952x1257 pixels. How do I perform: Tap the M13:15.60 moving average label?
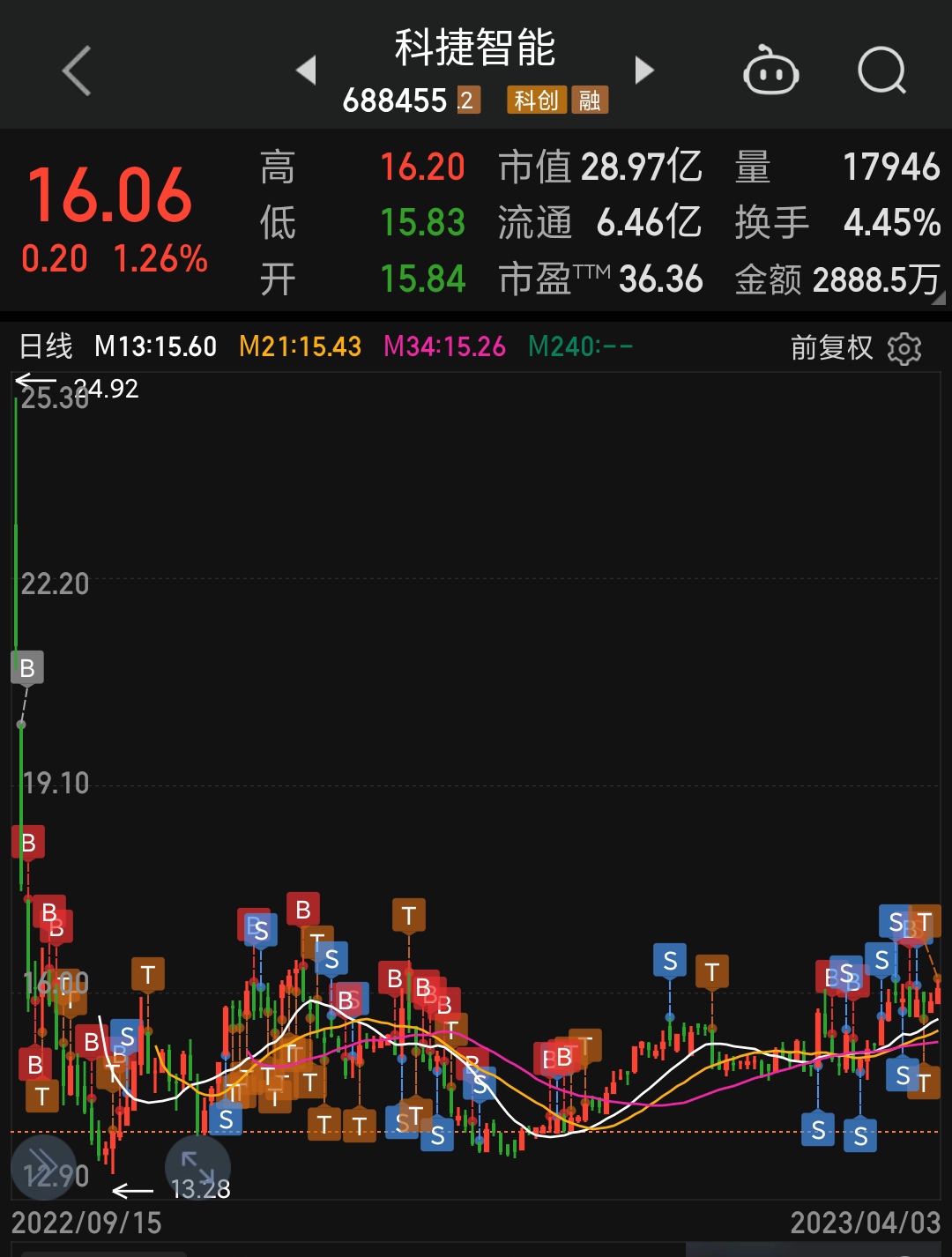156,346
